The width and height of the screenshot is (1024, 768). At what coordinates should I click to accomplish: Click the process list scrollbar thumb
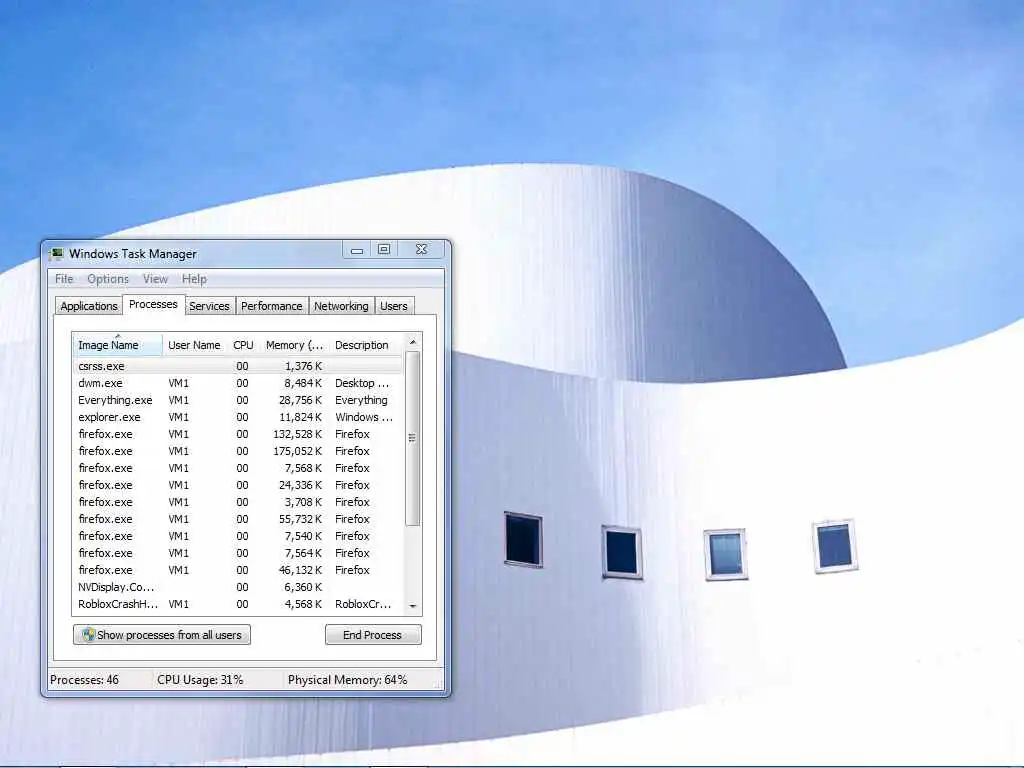click(x=413, y=438)
